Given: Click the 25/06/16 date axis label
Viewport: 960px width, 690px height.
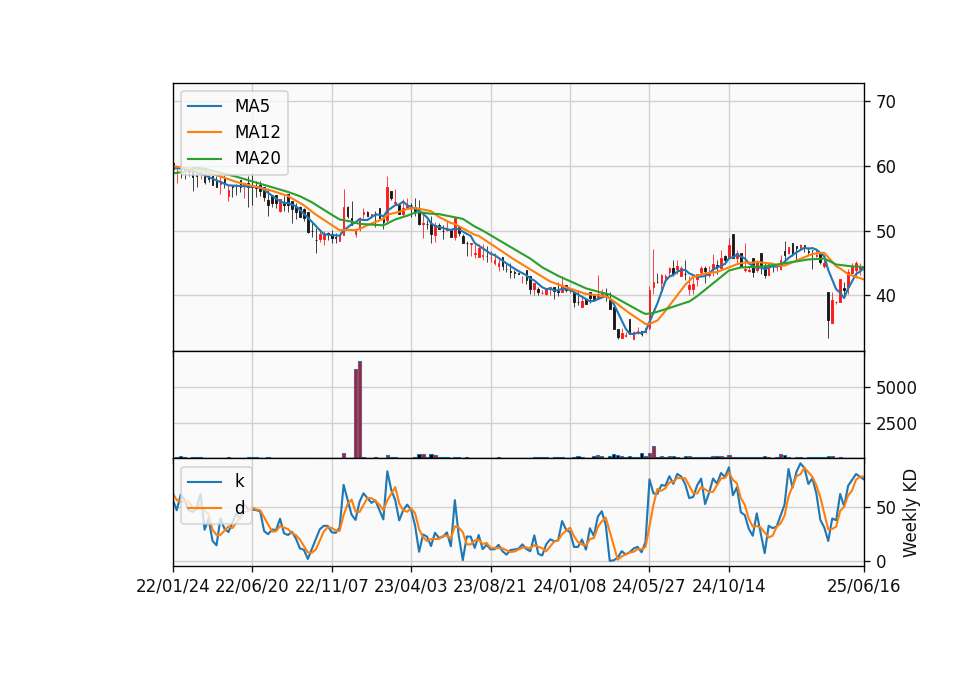Looking at the screenshot, I should (864, 587).
